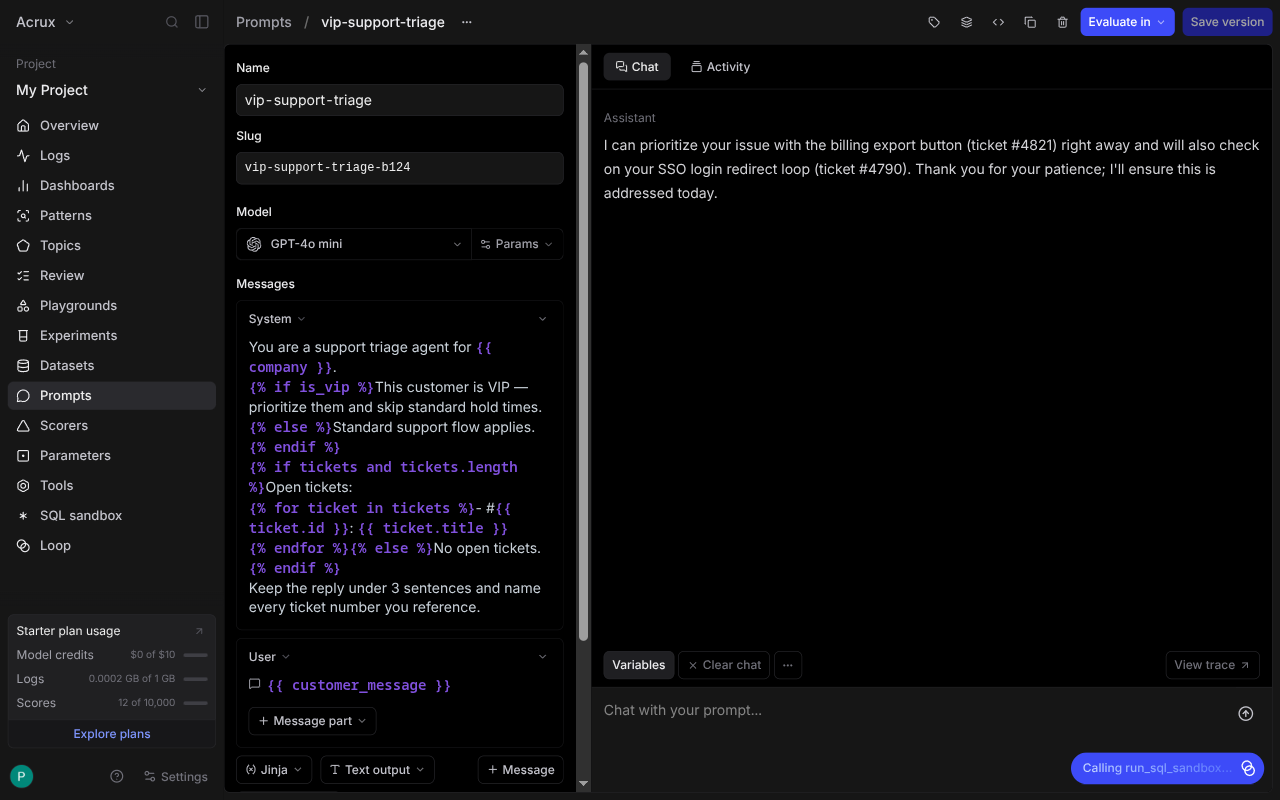Open the Text output dropdown
The width and height of the screenshot is (1280, 800).
377,770
